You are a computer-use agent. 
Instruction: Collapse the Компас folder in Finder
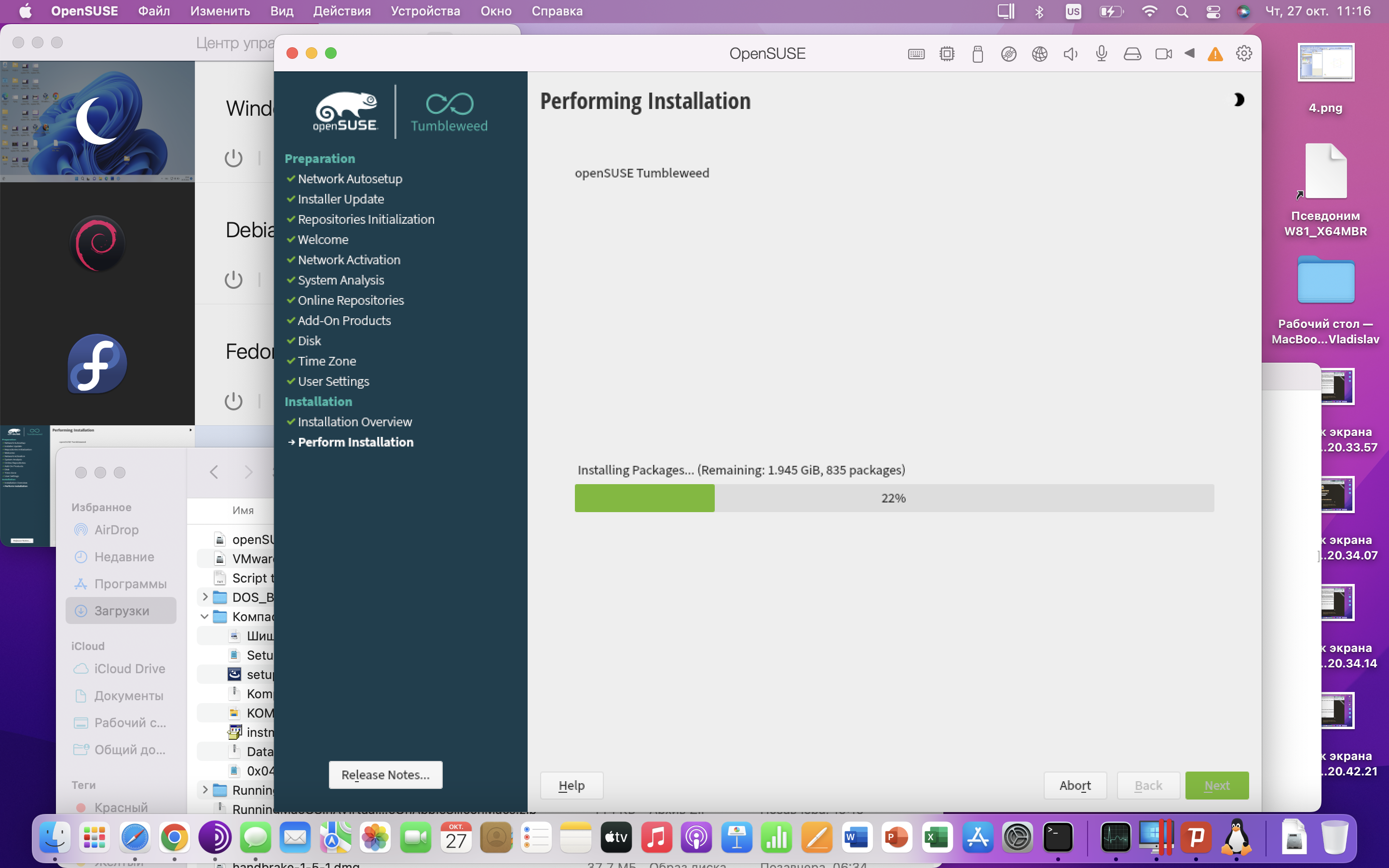coord(205,617)
